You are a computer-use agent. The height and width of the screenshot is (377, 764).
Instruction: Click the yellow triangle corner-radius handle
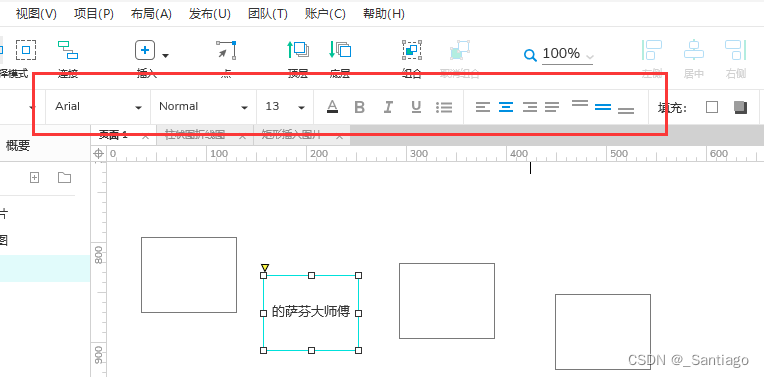[x=265, y=267]
